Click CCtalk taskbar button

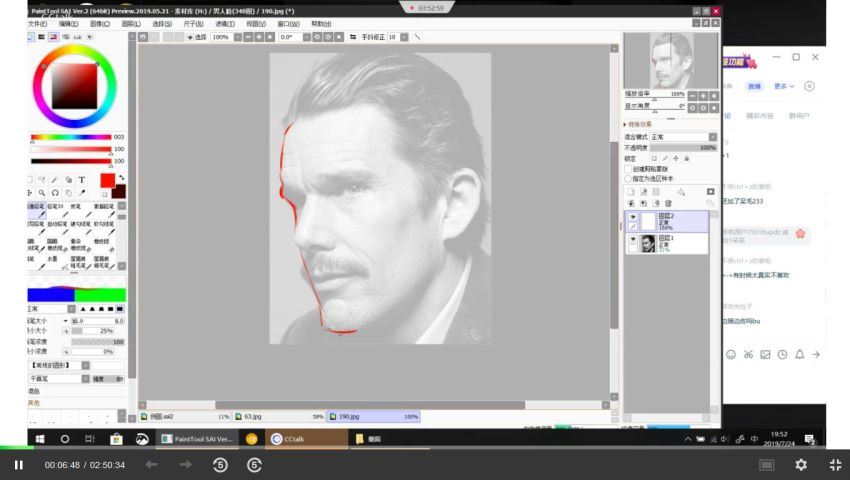306,439
